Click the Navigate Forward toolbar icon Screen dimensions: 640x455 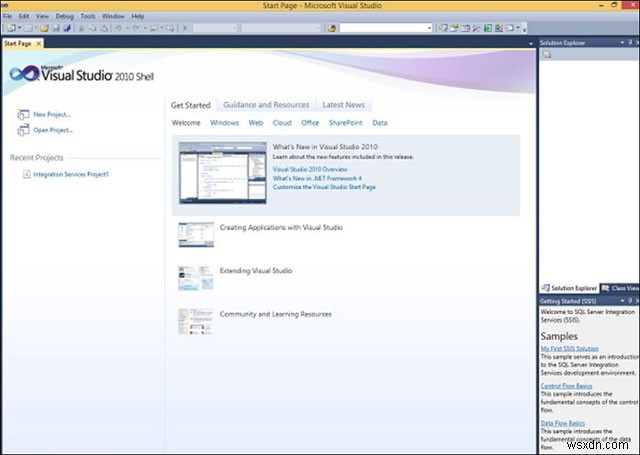[x=170, y=28]
